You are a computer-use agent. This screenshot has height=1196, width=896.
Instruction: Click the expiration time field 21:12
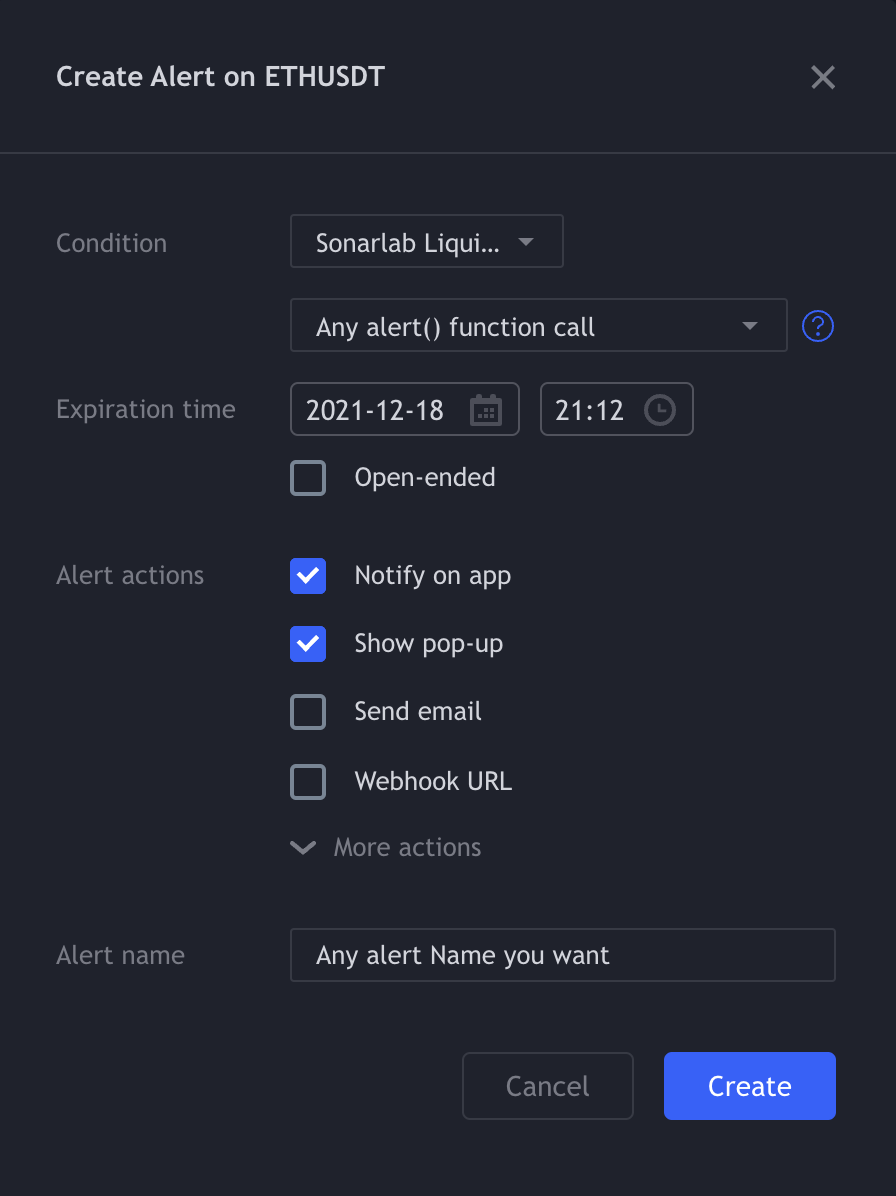[590, 410]
